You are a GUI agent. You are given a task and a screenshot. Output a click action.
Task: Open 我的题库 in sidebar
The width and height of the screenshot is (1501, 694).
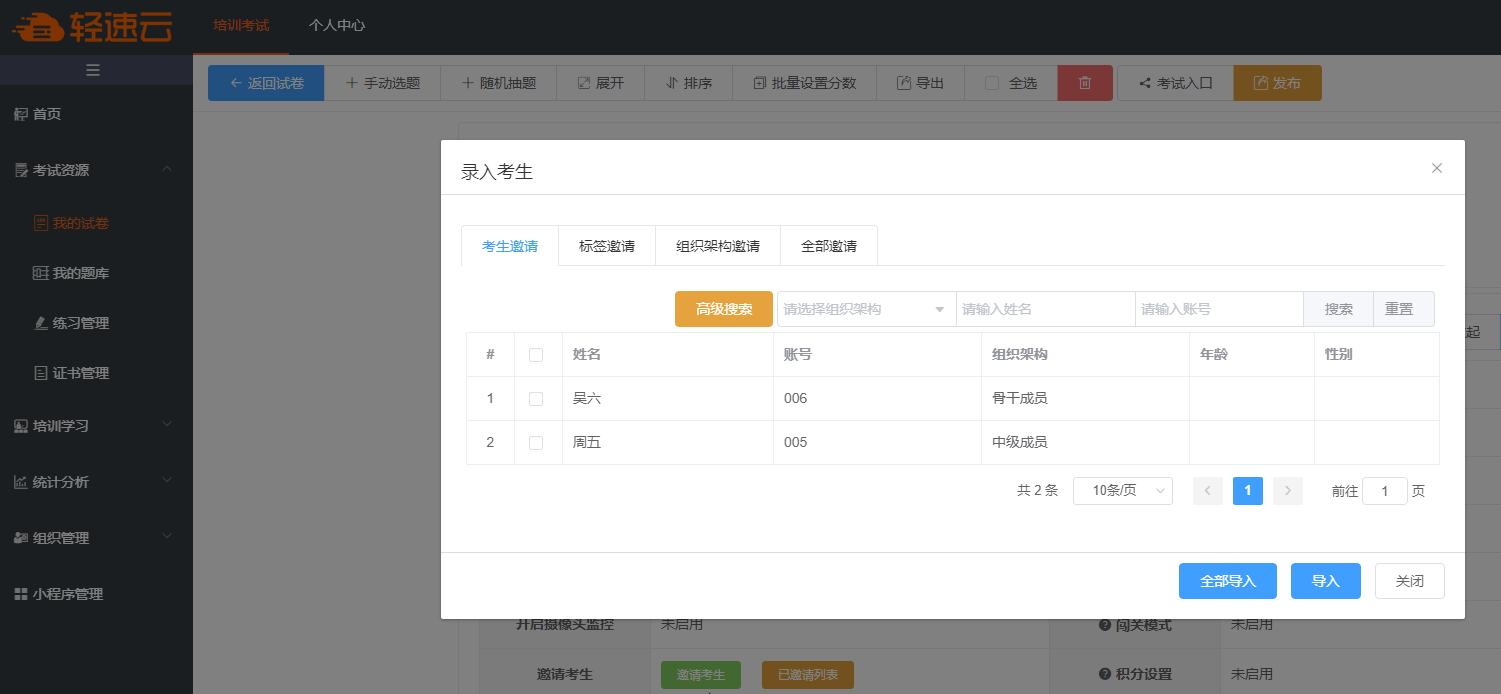tap(80, 273)
